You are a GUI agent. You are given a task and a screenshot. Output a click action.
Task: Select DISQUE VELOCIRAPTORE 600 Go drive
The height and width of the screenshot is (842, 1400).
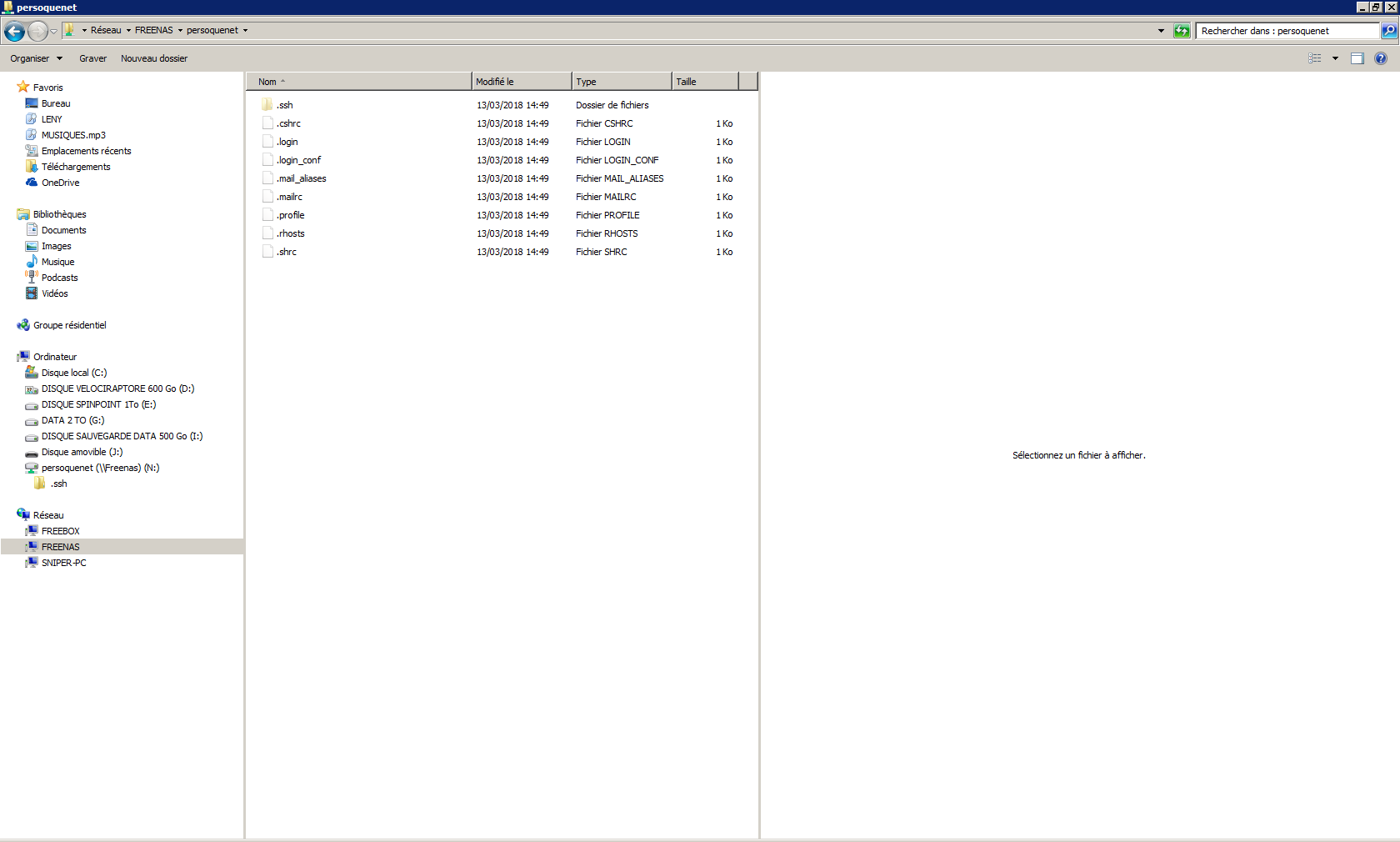pos(117,388)
